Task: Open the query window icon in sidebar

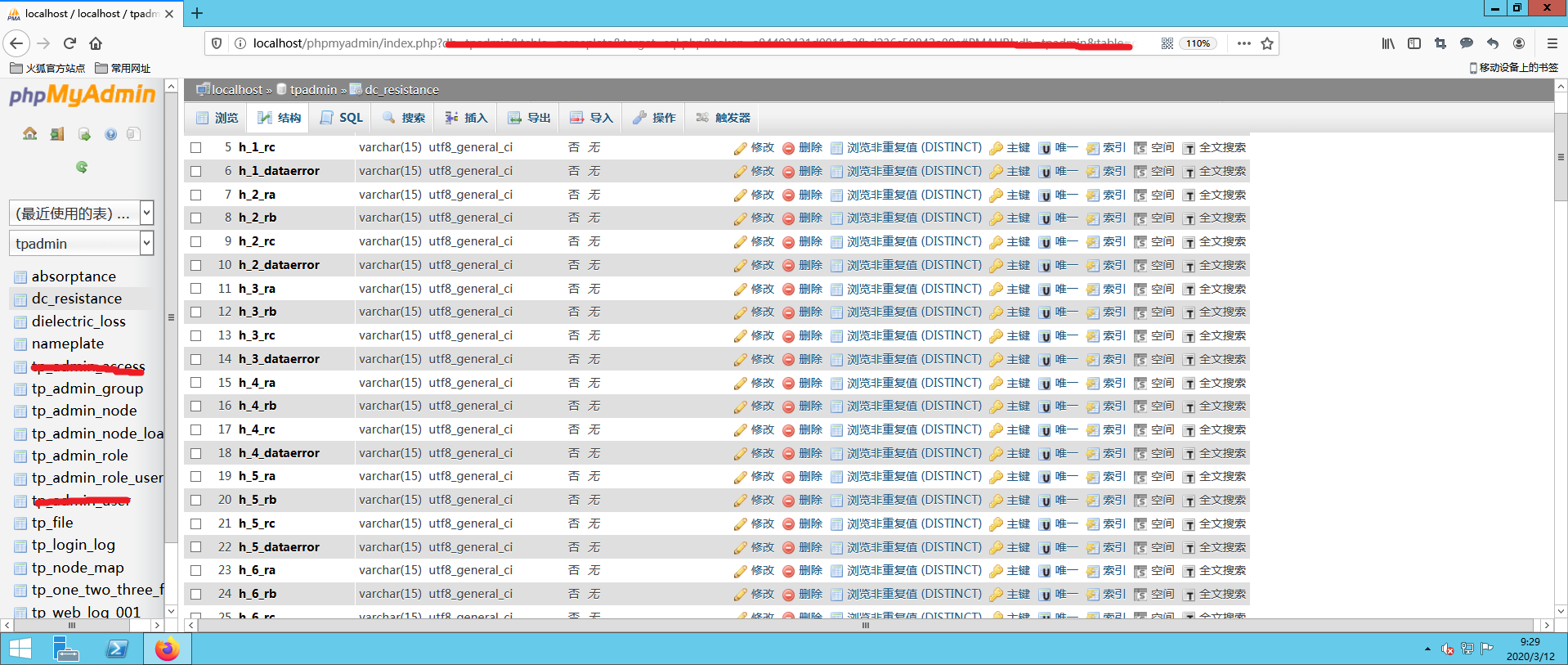Action: [84, 134]
